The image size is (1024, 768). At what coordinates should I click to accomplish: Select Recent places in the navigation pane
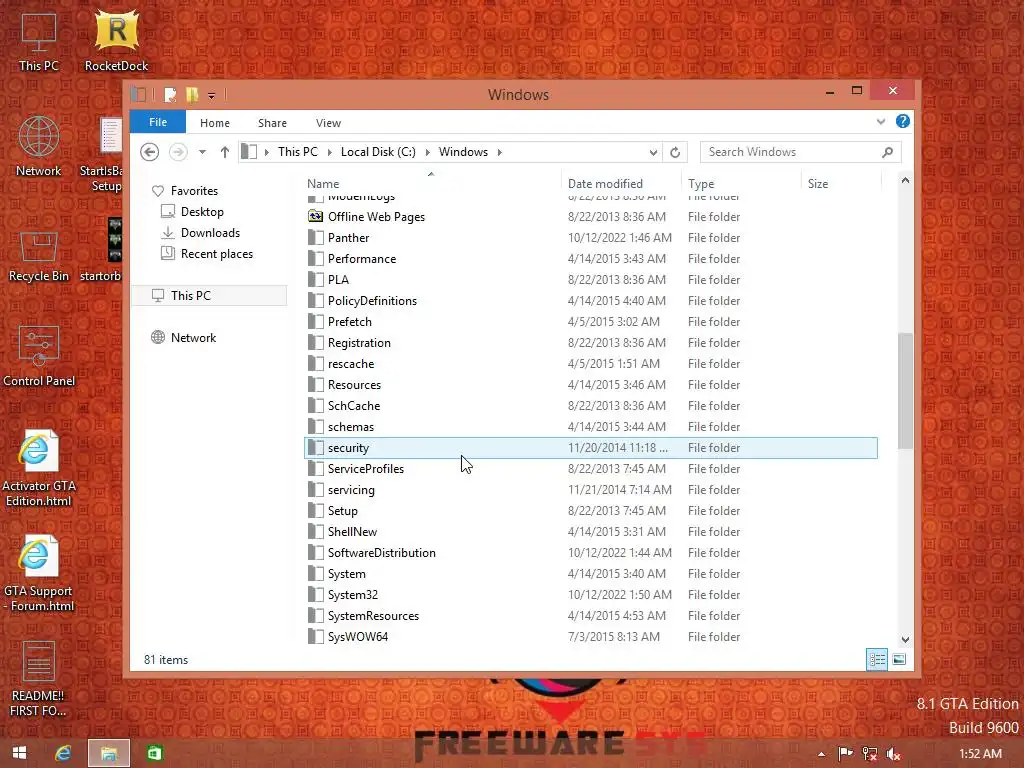click(216, 253)
